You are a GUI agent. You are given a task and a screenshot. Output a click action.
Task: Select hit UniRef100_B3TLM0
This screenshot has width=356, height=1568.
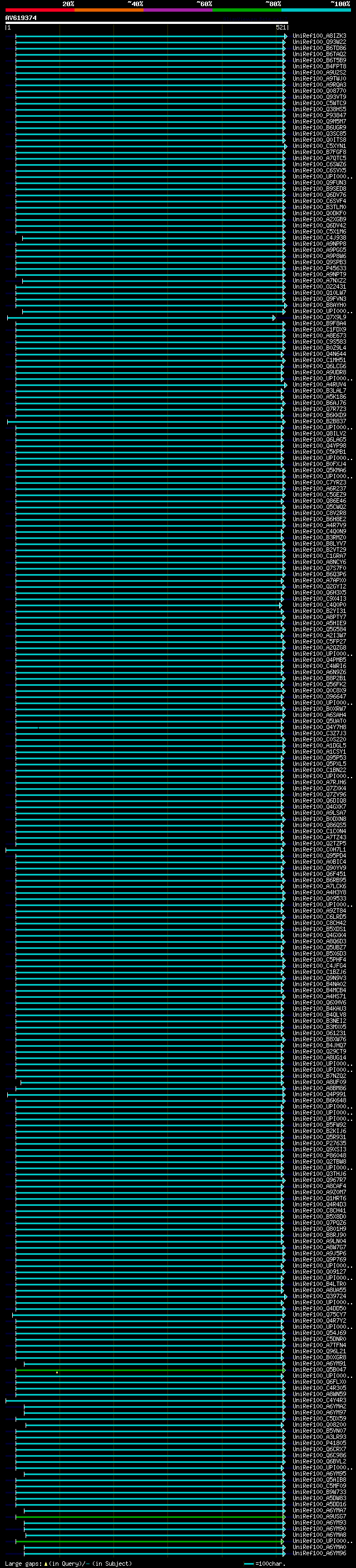click(319, 207)
